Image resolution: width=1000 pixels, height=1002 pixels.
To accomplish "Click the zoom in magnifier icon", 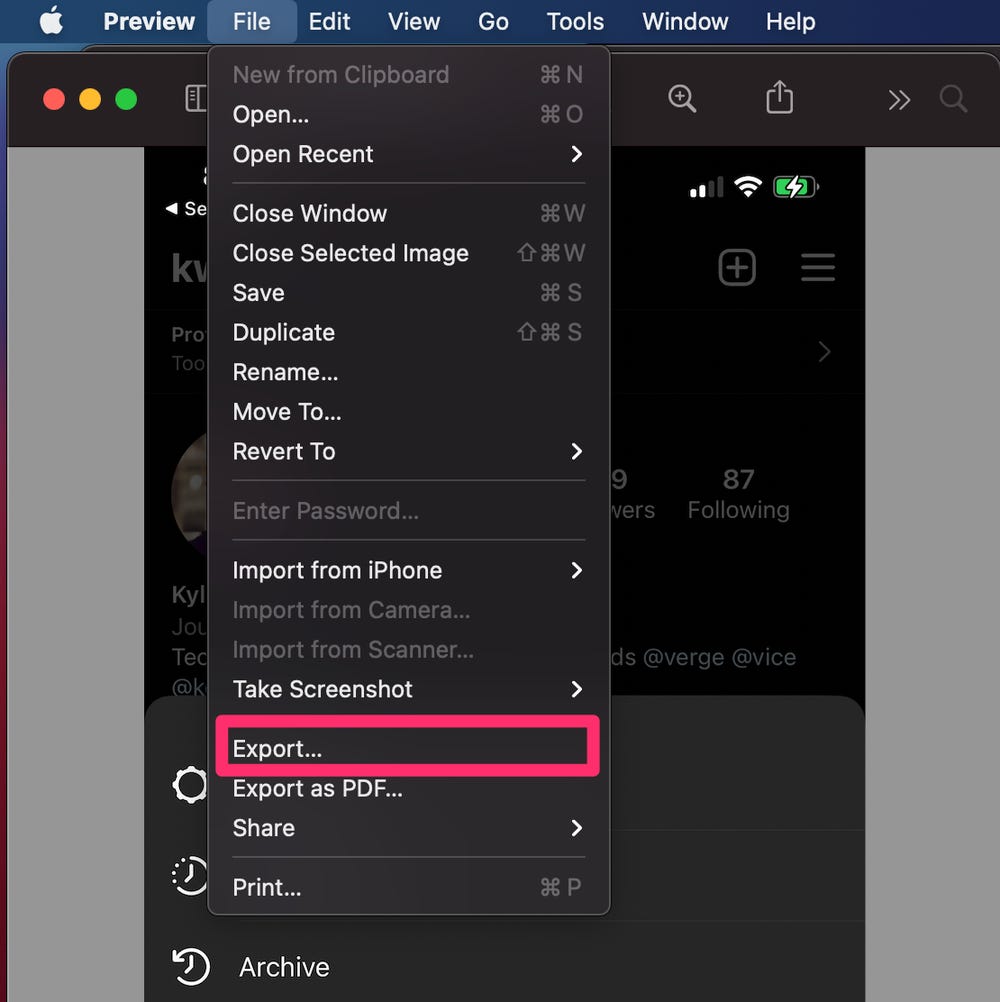I will tap(682, 99).
